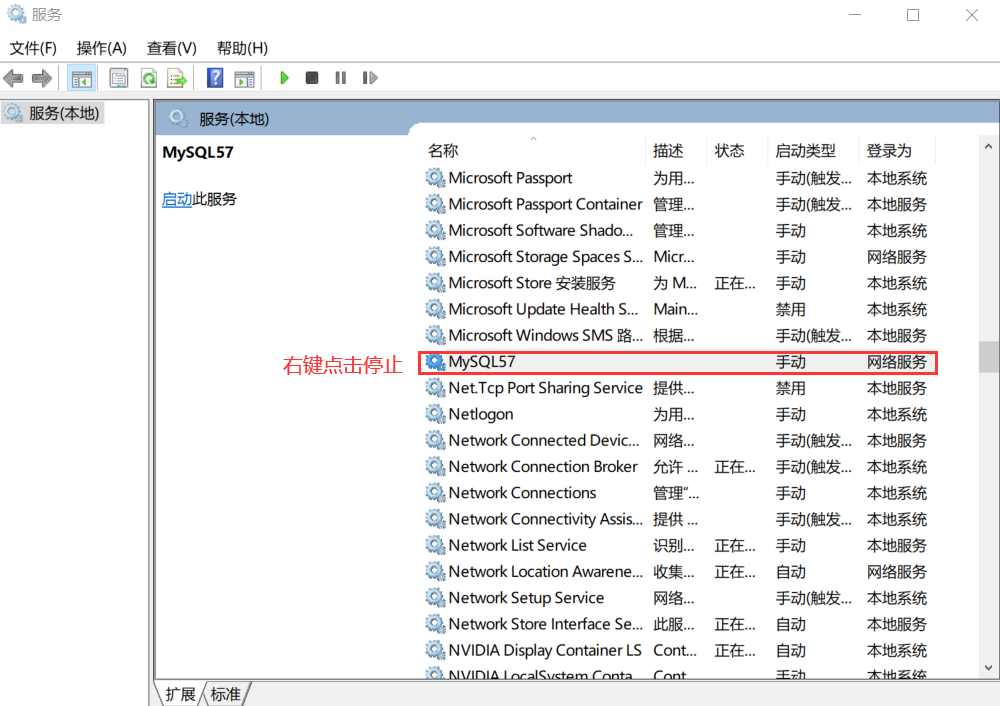Viewport: 1000px width, 706px height.
Task: Click the vertical scrollbar thumb
Action: 988,357
